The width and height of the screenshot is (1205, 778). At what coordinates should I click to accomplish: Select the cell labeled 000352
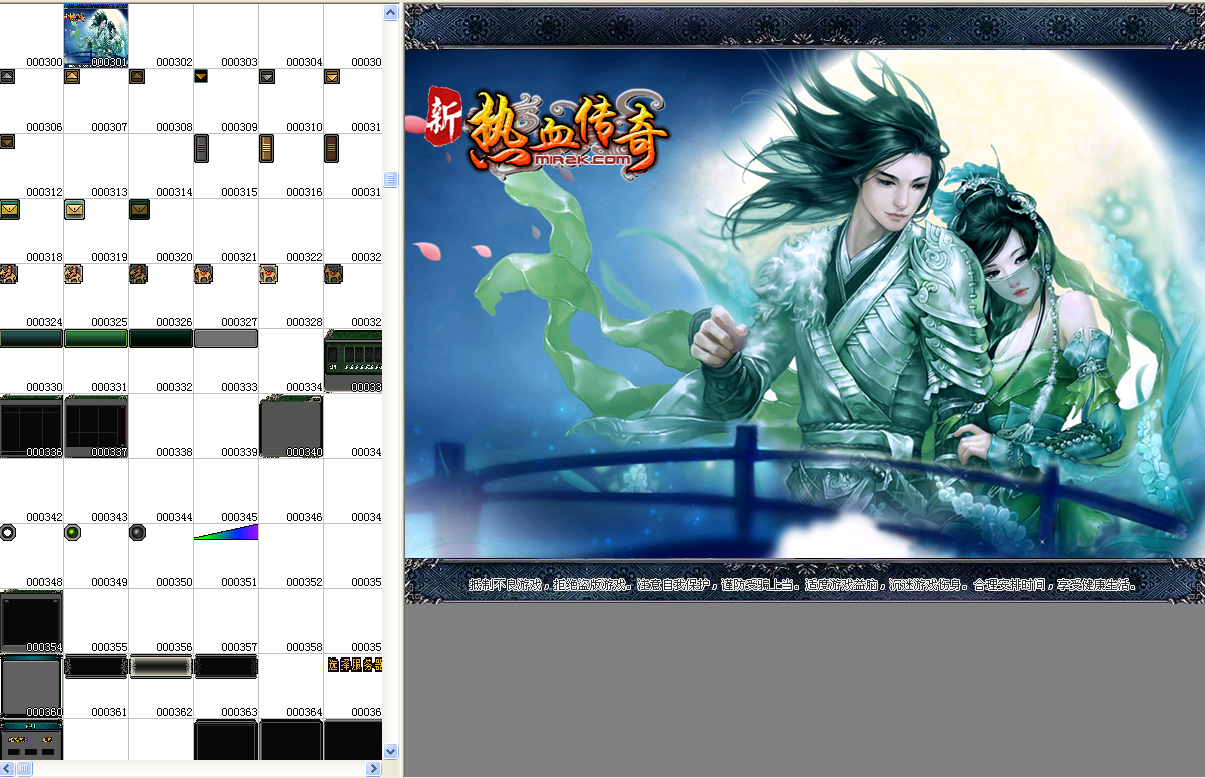(x=291, y=556)
